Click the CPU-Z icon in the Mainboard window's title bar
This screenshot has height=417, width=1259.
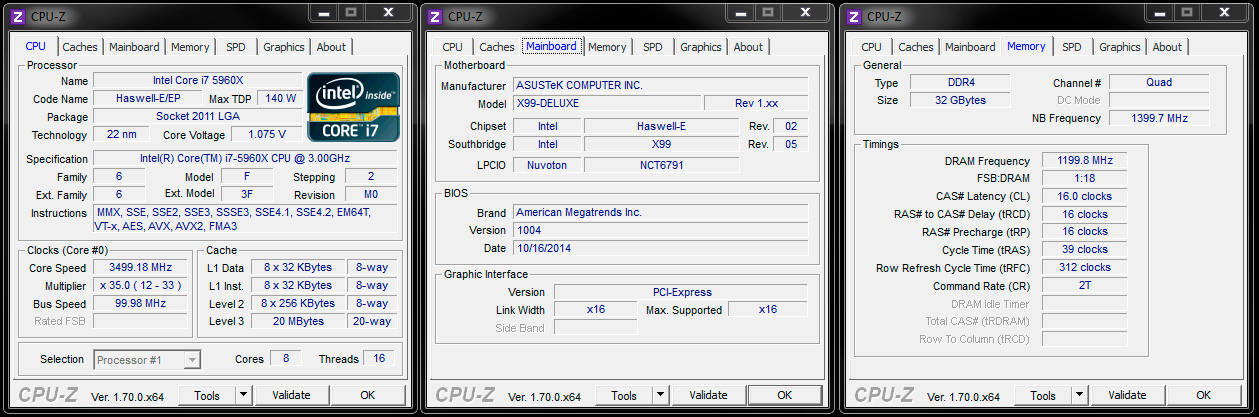(435, 16)
